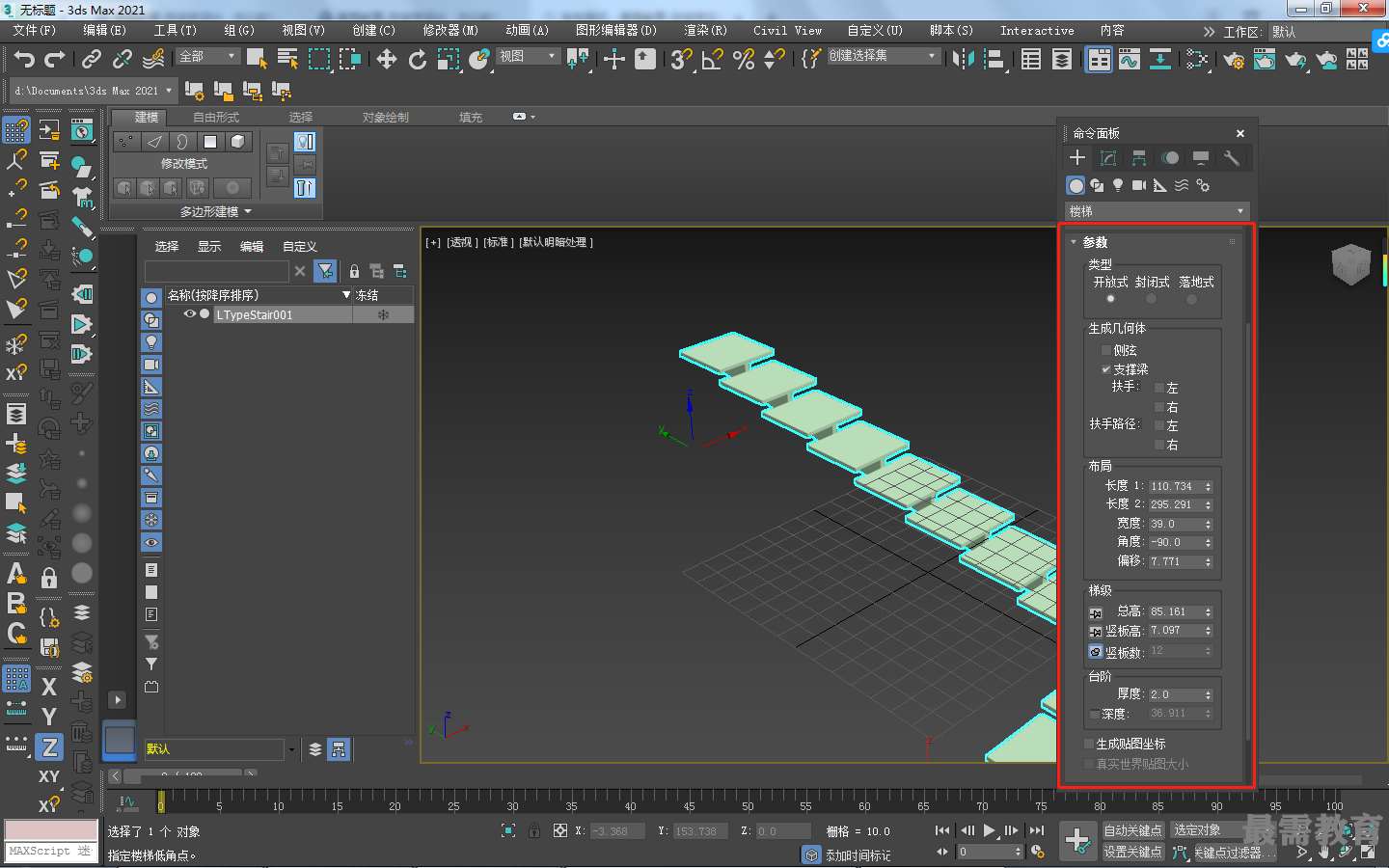Click the 总高 spinner arrows
The height and width of the screenshot is (868, 1389).
1208,612
